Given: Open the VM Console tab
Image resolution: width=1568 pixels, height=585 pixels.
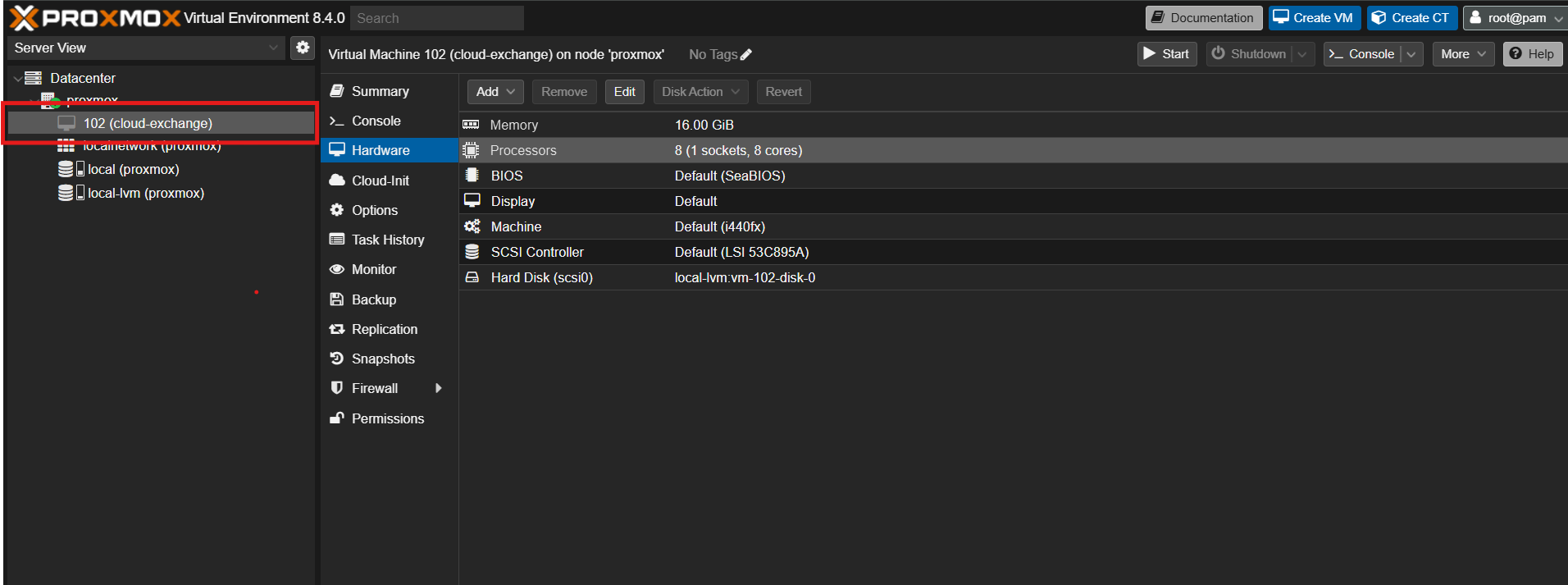Looking at the screenshot, I should [x=390, y=121].
